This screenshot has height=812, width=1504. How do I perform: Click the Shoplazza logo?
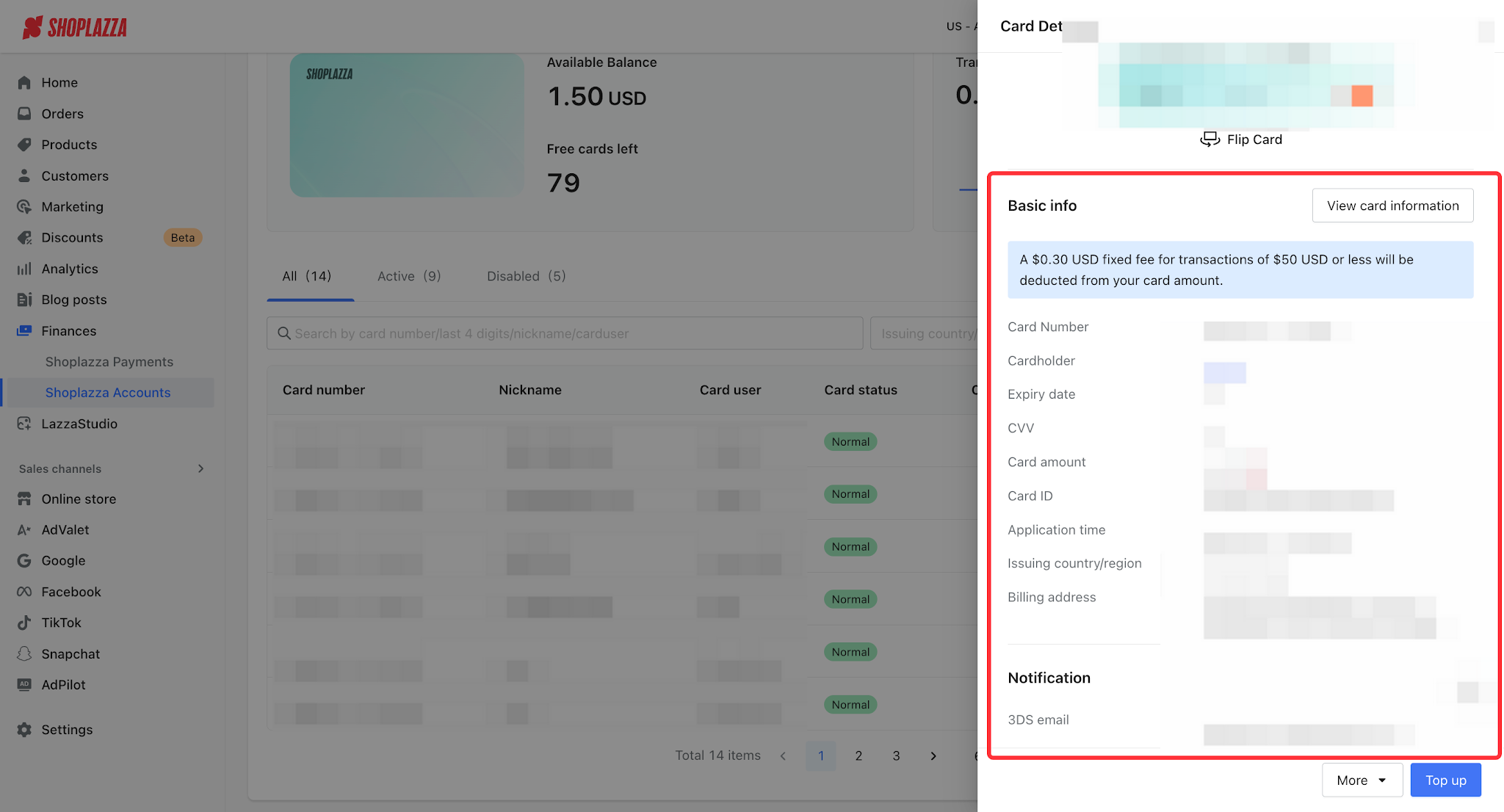click(74, 27)
